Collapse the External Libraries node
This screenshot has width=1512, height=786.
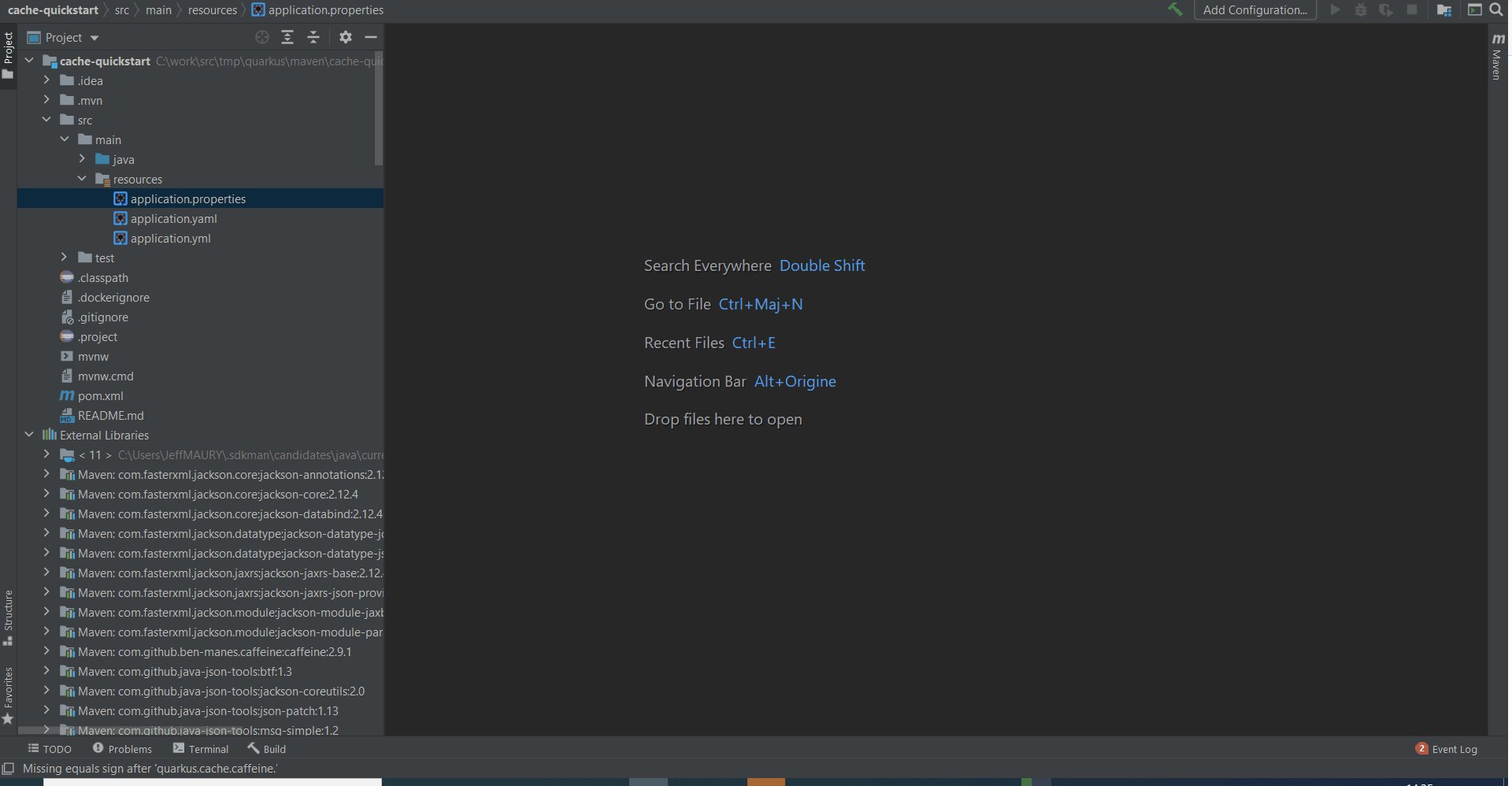[29, 434]
